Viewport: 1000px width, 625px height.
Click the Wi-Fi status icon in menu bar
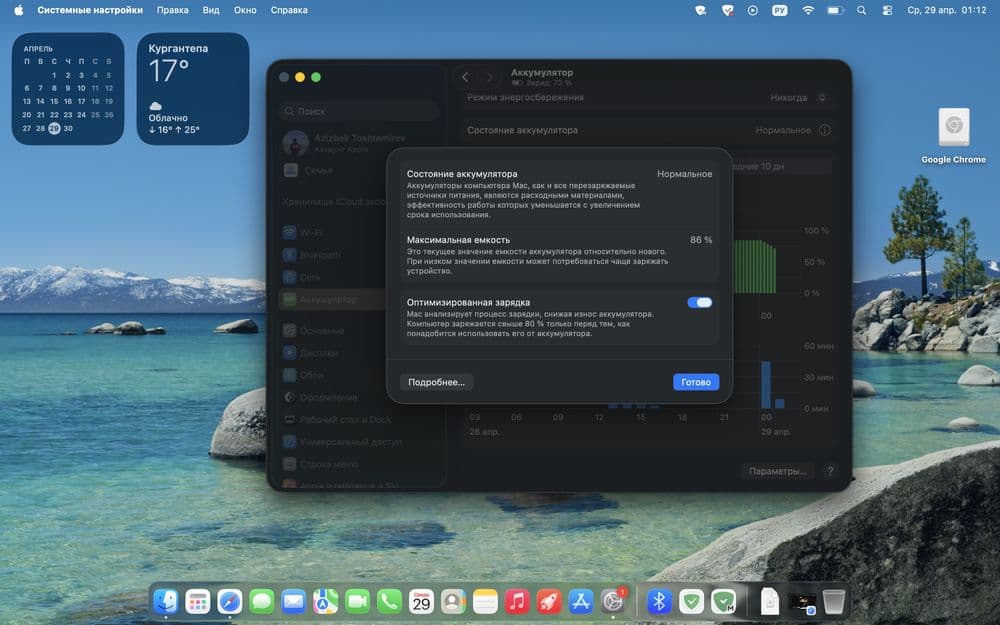[x=808, y=10]
